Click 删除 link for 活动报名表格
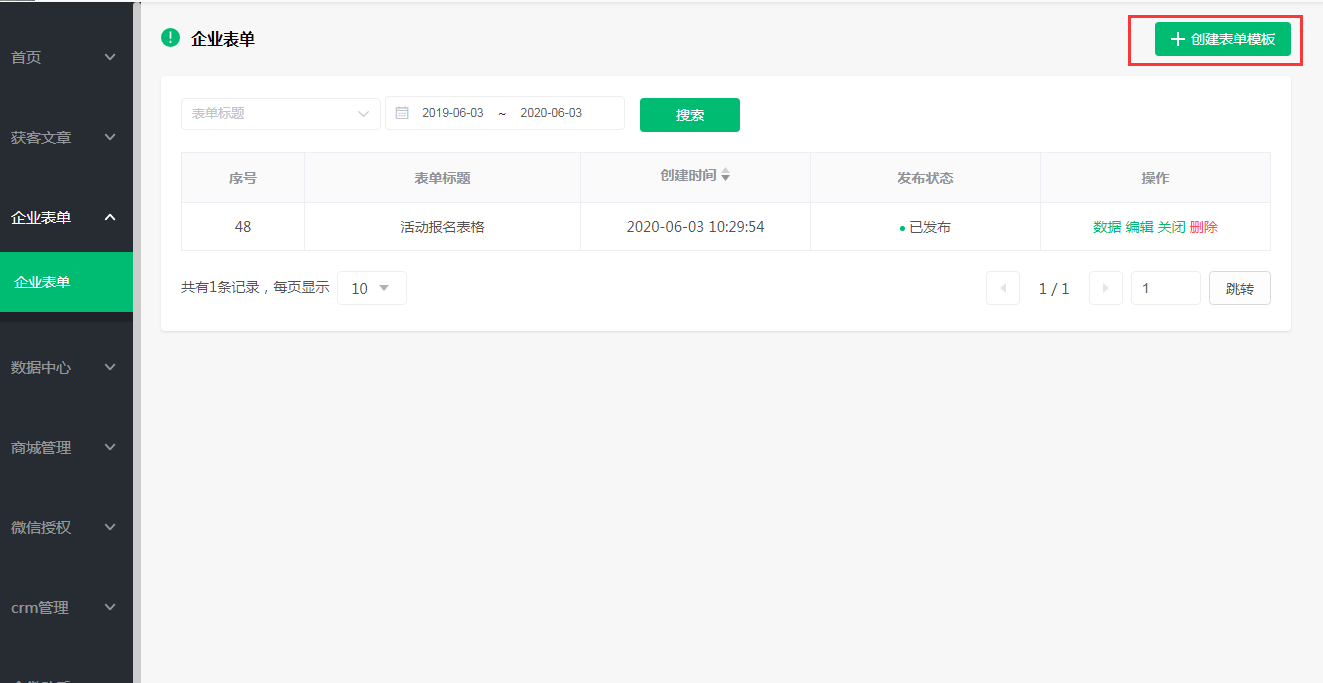The width and height of the screenshot is (1323, 683). (x=1203, y=227)
